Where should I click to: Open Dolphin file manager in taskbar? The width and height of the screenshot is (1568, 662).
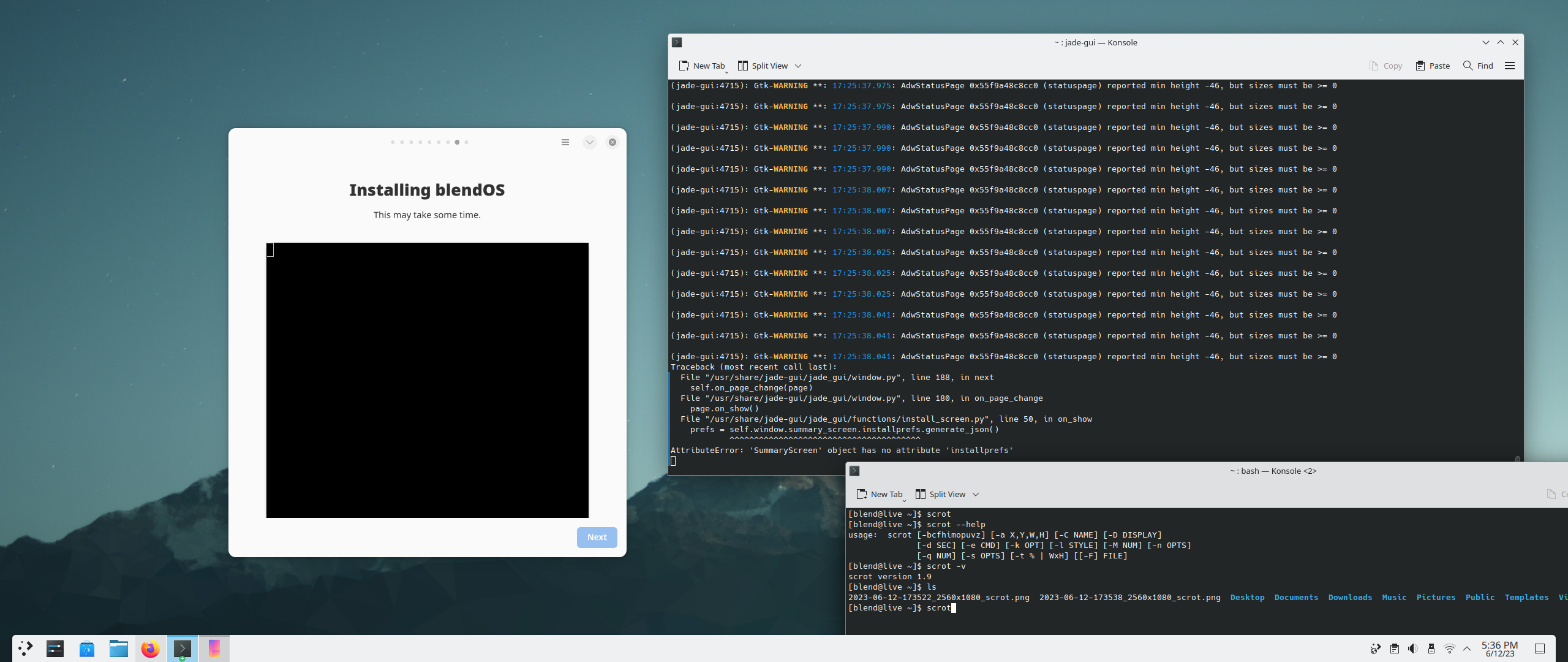coord(118,649)
